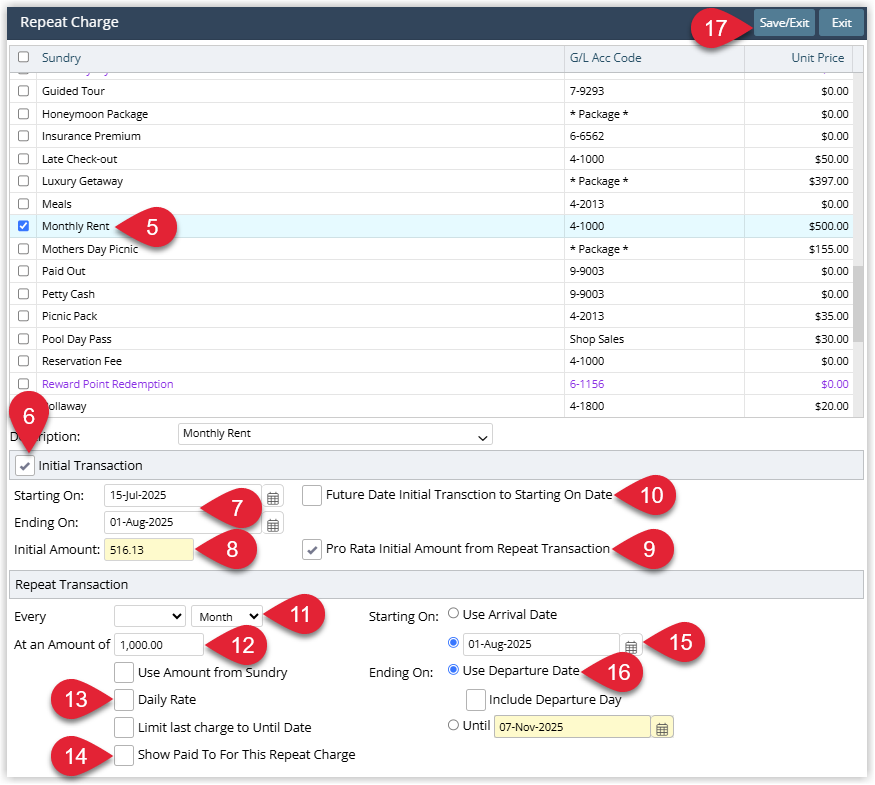Click the repeat start date field 01-Aug-2025

click(x=541, y=644)
